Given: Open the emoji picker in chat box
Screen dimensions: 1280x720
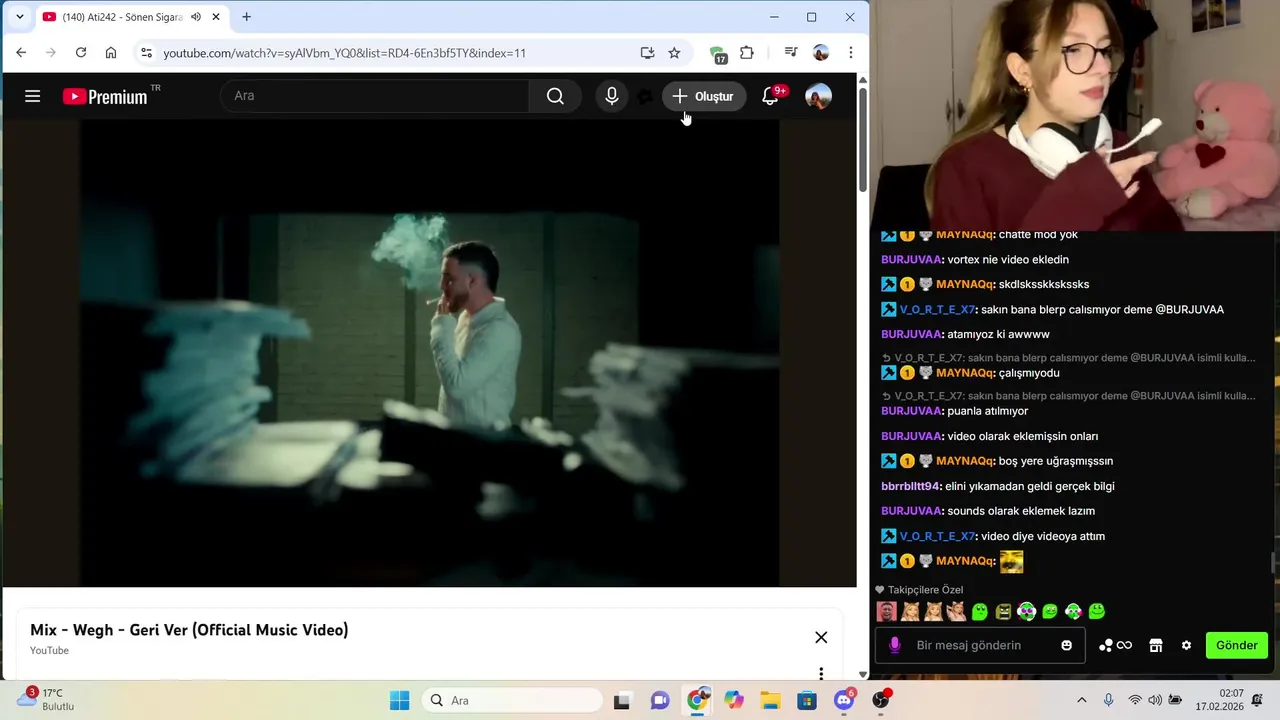Looking at the screenshot, I should 1067,645.
